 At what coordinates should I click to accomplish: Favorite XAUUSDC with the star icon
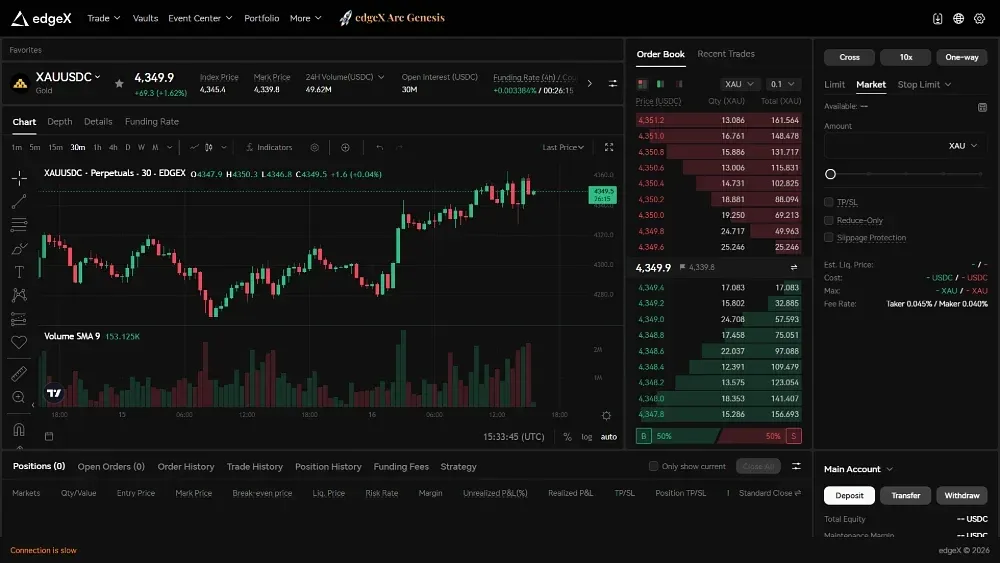(x=119, y=84)
